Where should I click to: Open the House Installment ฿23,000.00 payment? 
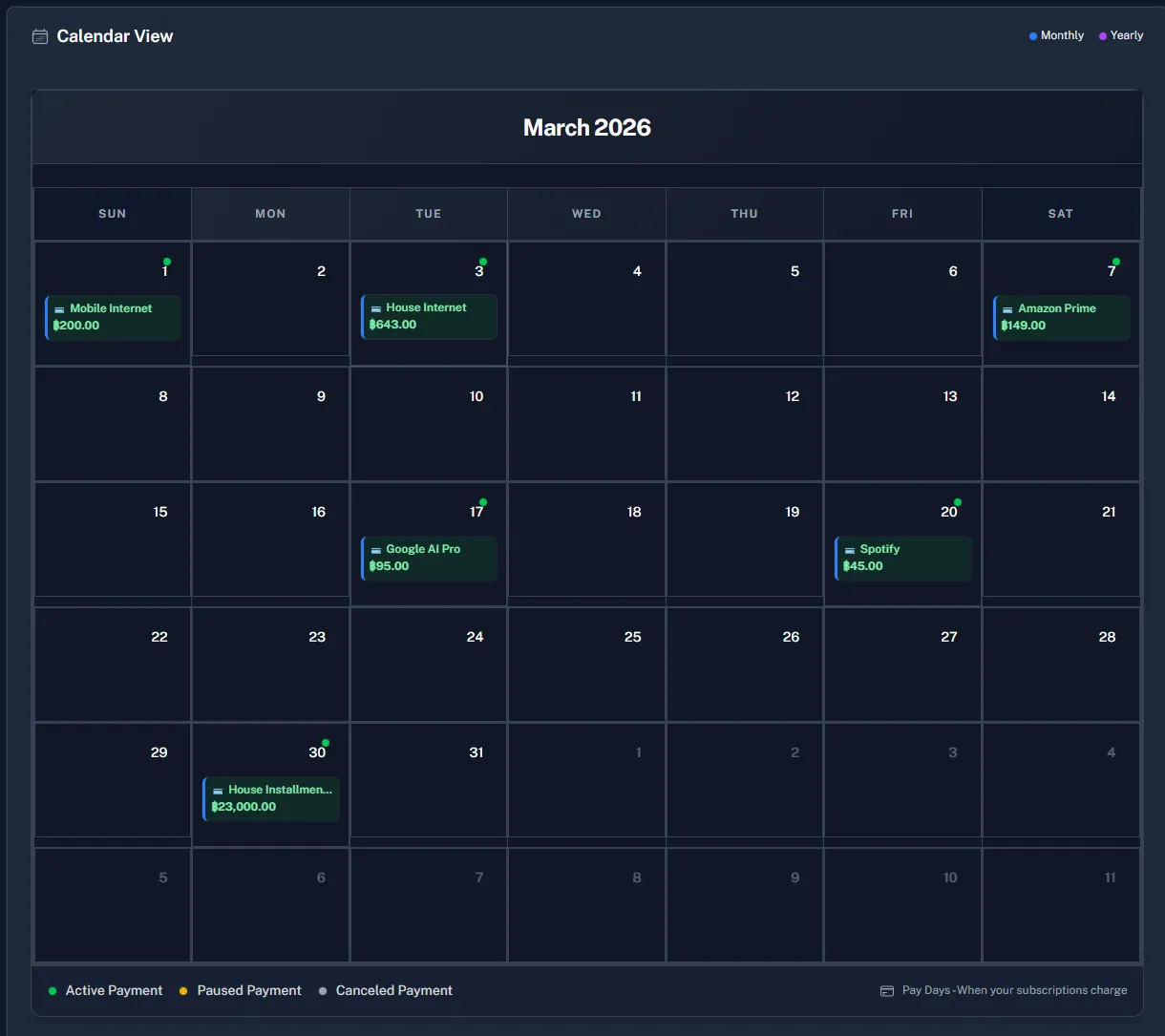click(x=271, y=798)
